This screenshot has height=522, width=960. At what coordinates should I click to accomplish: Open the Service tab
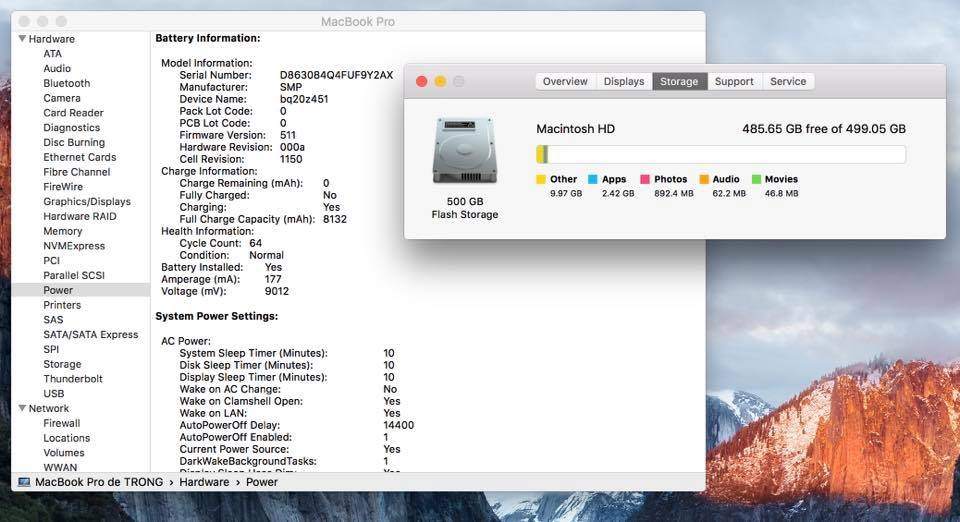coord(788,81)
